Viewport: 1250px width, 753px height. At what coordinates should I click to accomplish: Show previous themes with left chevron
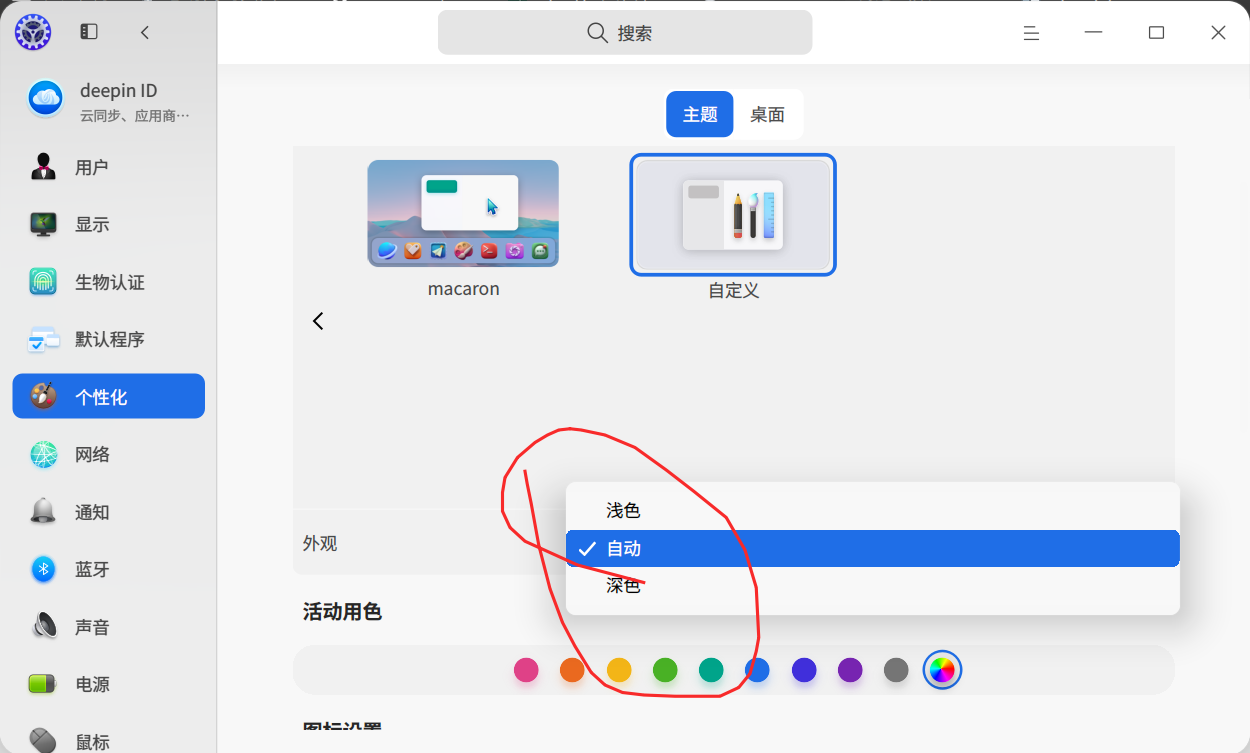pos(318,321)
